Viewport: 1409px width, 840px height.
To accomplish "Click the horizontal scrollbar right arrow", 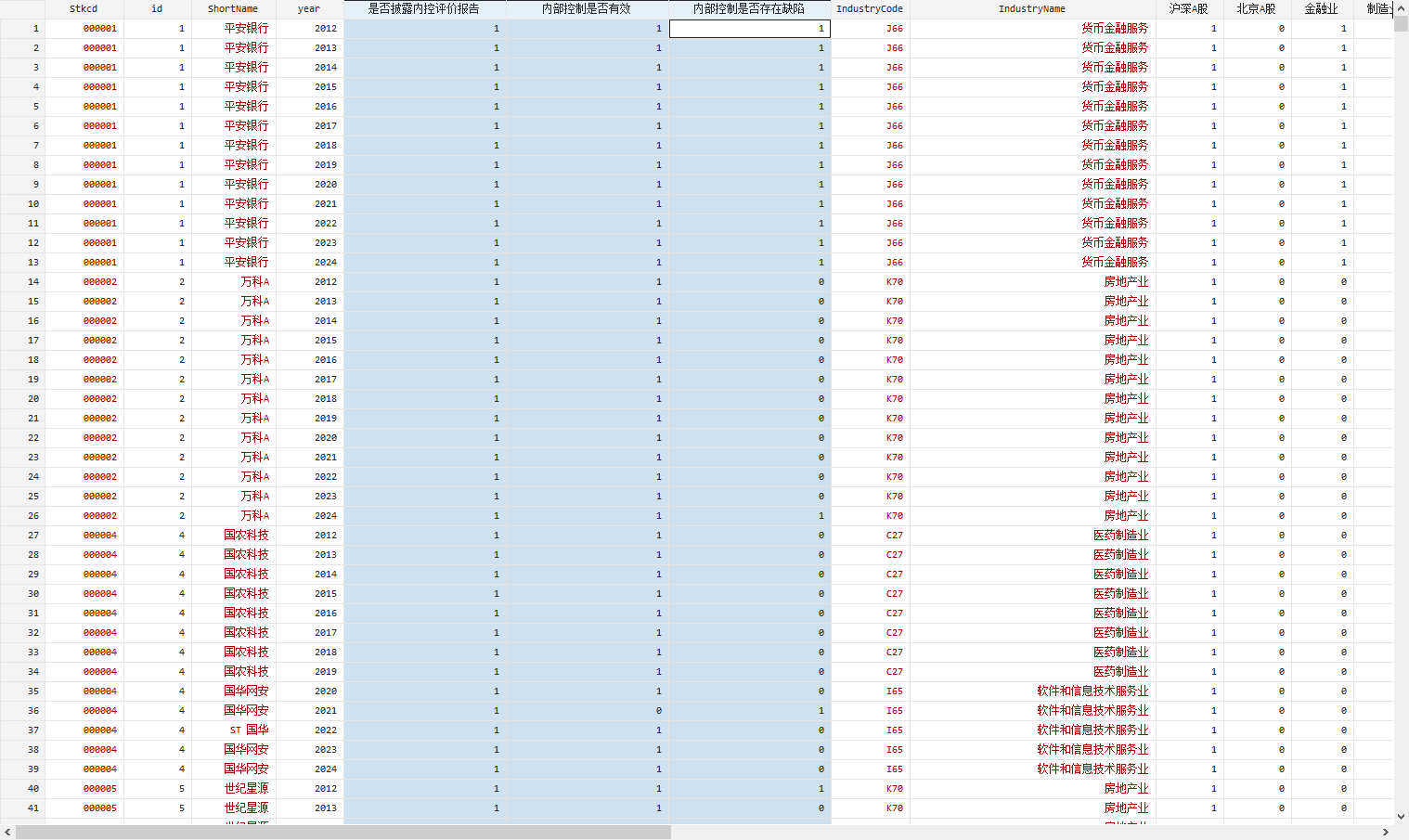I will pos(1386,833).
